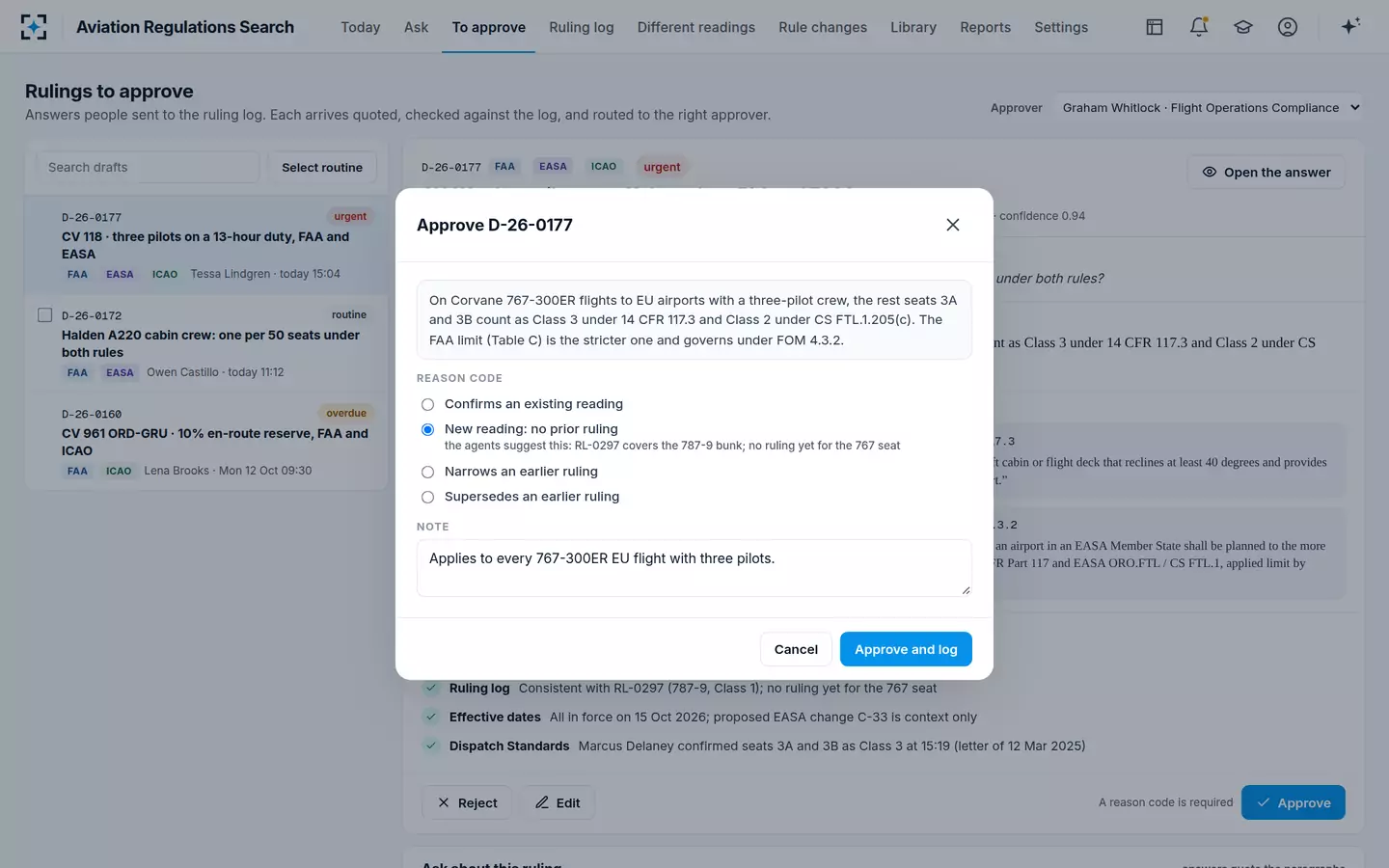Viewport: 1389px width, 868px height.
Task: Click the X icon on Reject button
Action: [444, 802]
